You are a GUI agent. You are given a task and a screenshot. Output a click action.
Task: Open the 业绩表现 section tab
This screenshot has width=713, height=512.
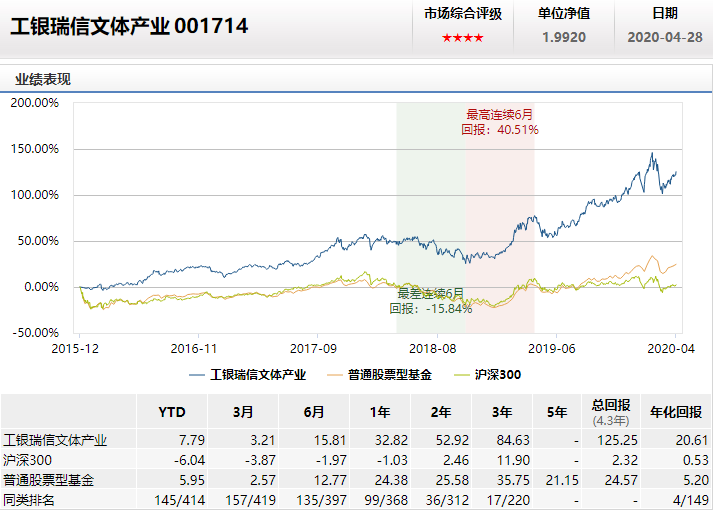point(43,80)
